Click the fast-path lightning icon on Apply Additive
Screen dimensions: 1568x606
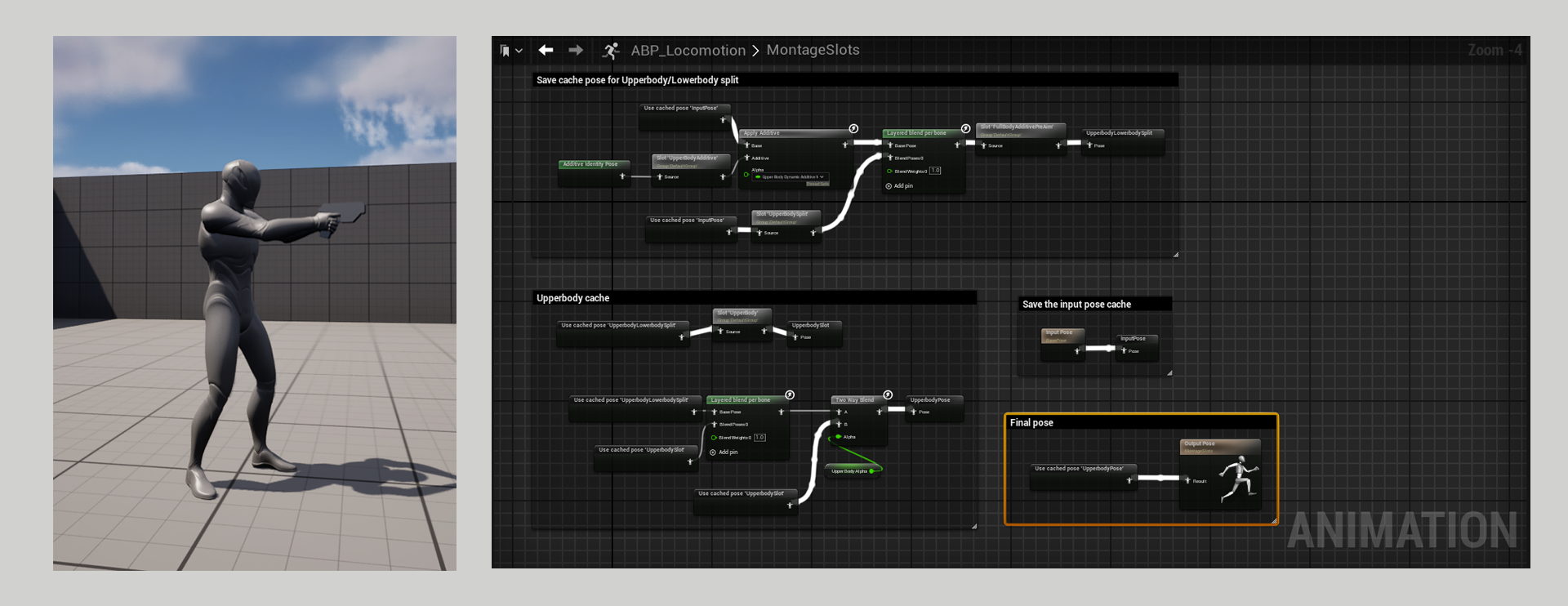853,128
